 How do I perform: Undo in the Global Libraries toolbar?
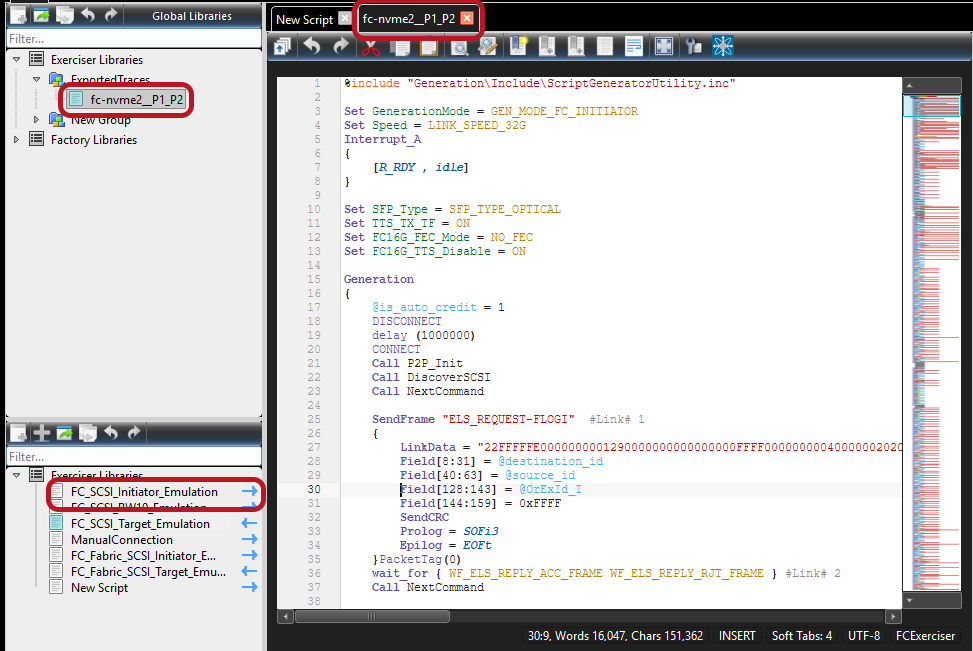[x=87, y=15]
